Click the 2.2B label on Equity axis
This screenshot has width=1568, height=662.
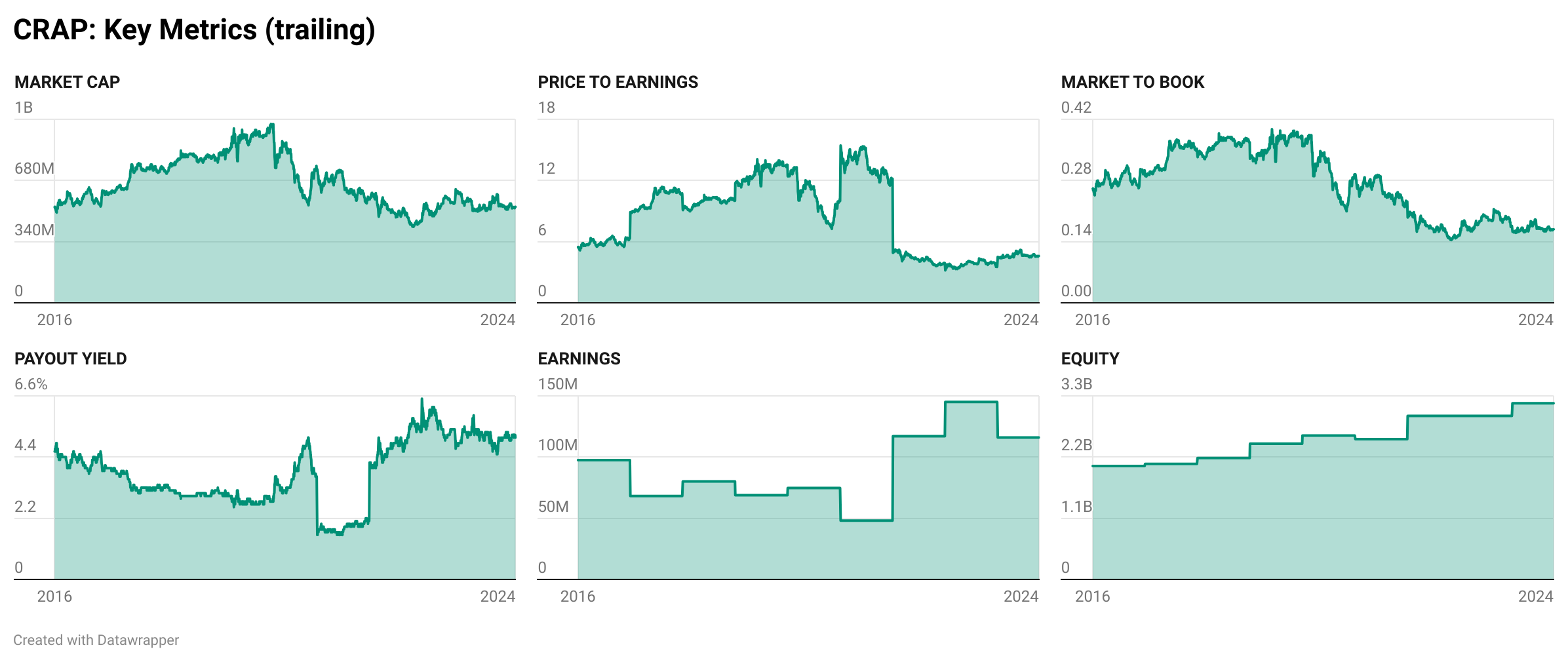[x=1076, y=445]
